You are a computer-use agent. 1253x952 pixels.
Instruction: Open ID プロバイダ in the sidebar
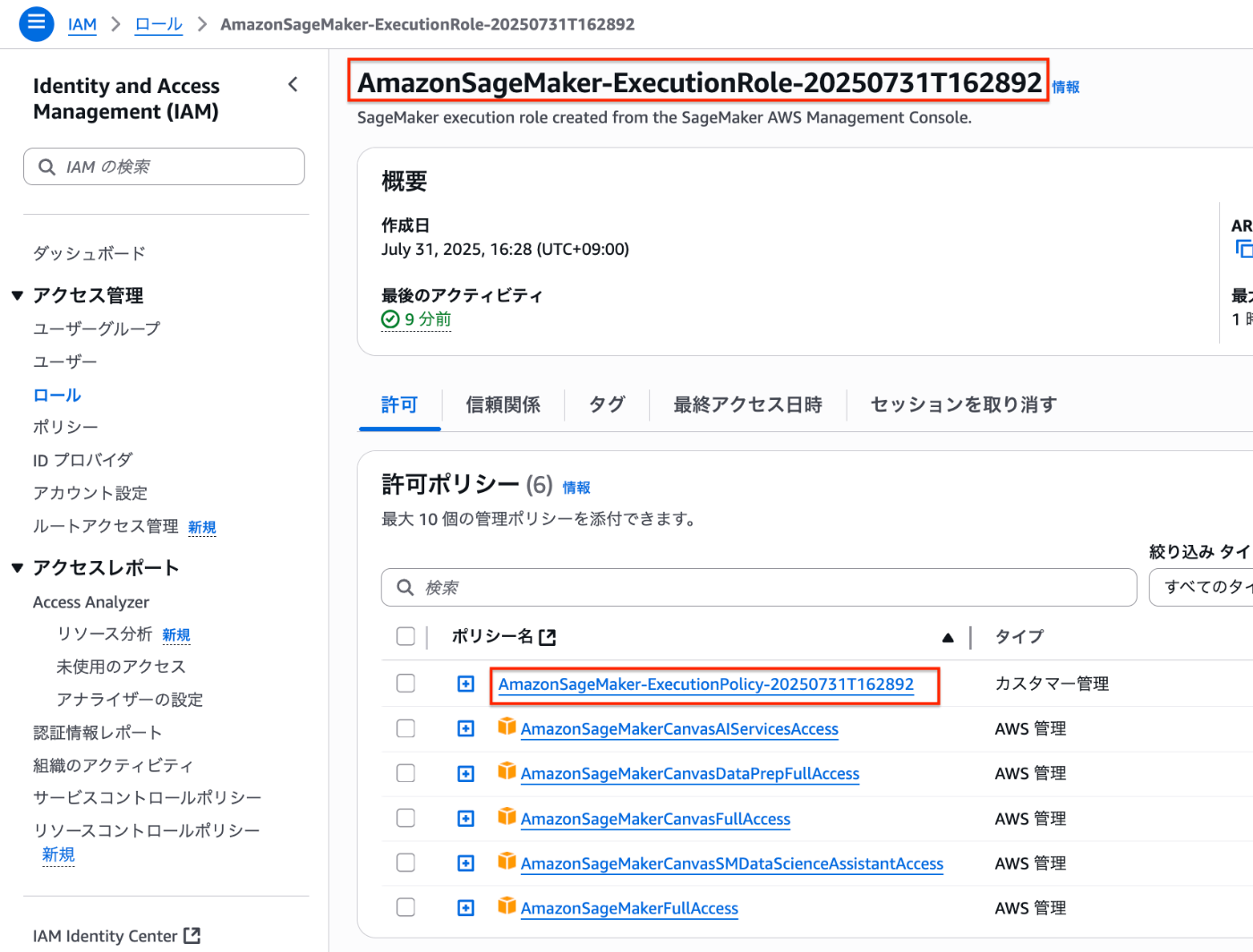[x=82, y=460]
